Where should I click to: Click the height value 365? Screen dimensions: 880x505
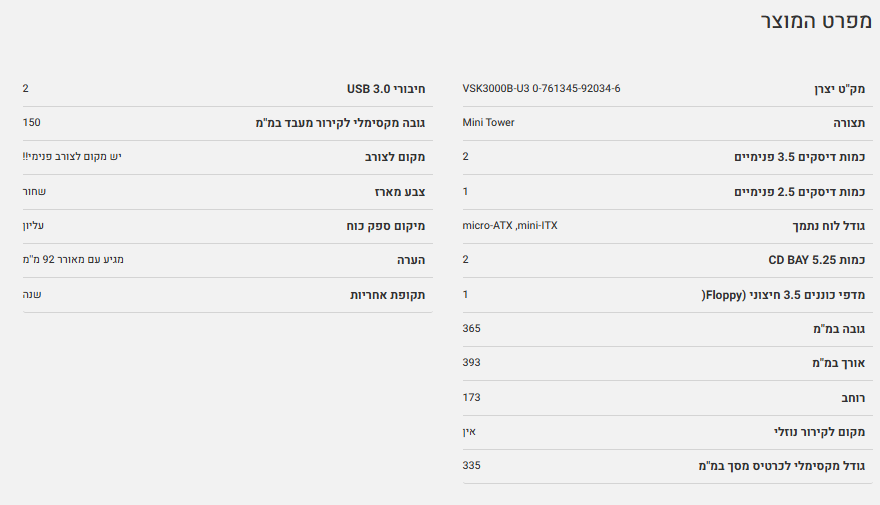pos(472,328)
